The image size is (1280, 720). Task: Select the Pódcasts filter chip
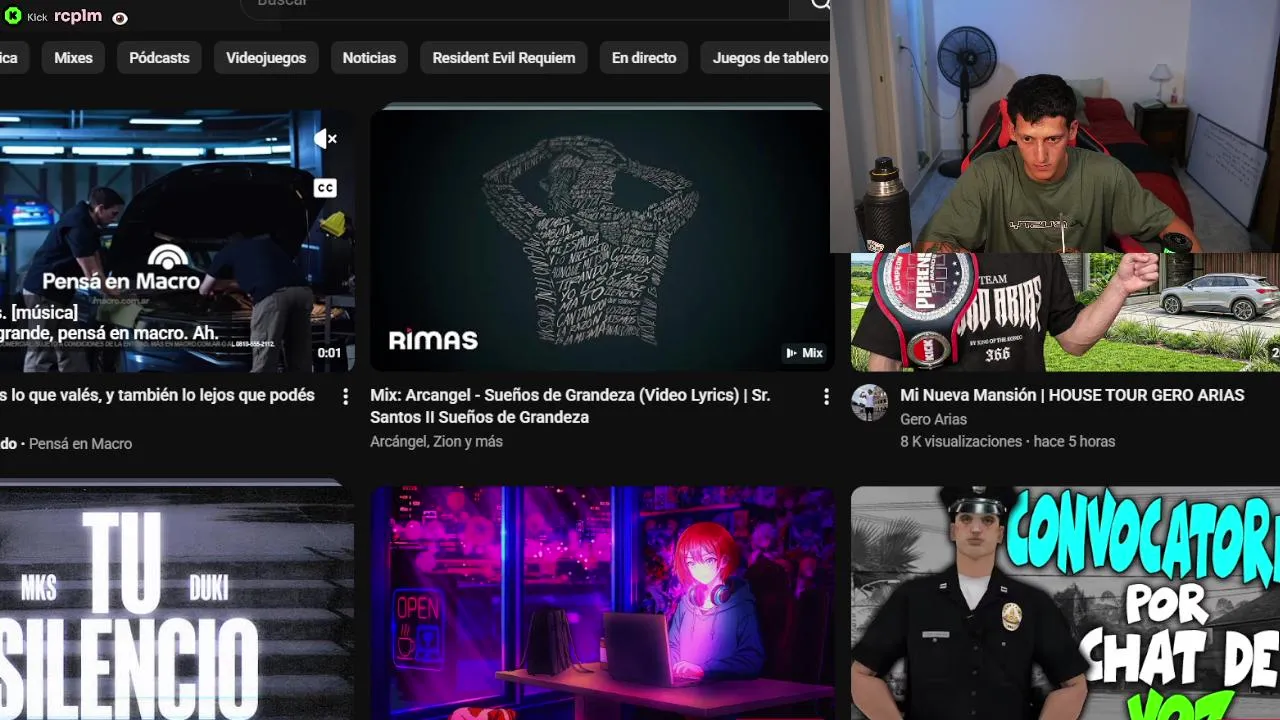tap(159, 58)
